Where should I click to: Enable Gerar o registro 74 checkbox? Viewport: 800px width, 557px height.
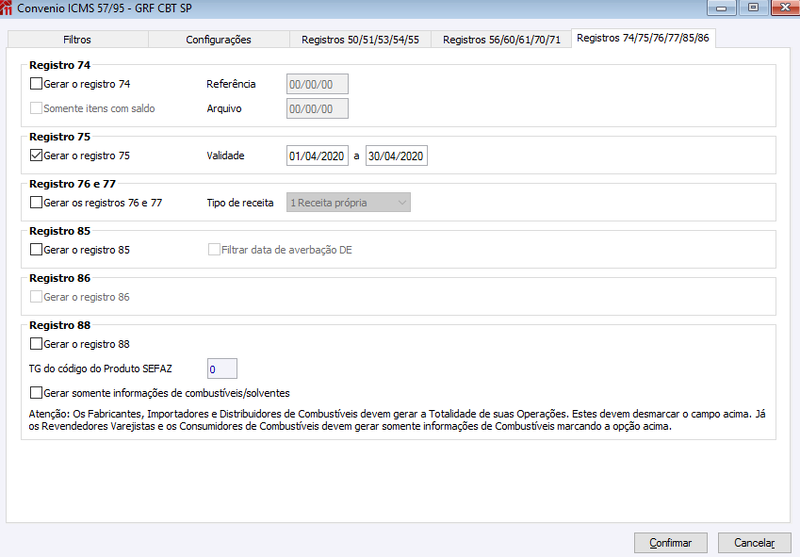tap(36, 84)
